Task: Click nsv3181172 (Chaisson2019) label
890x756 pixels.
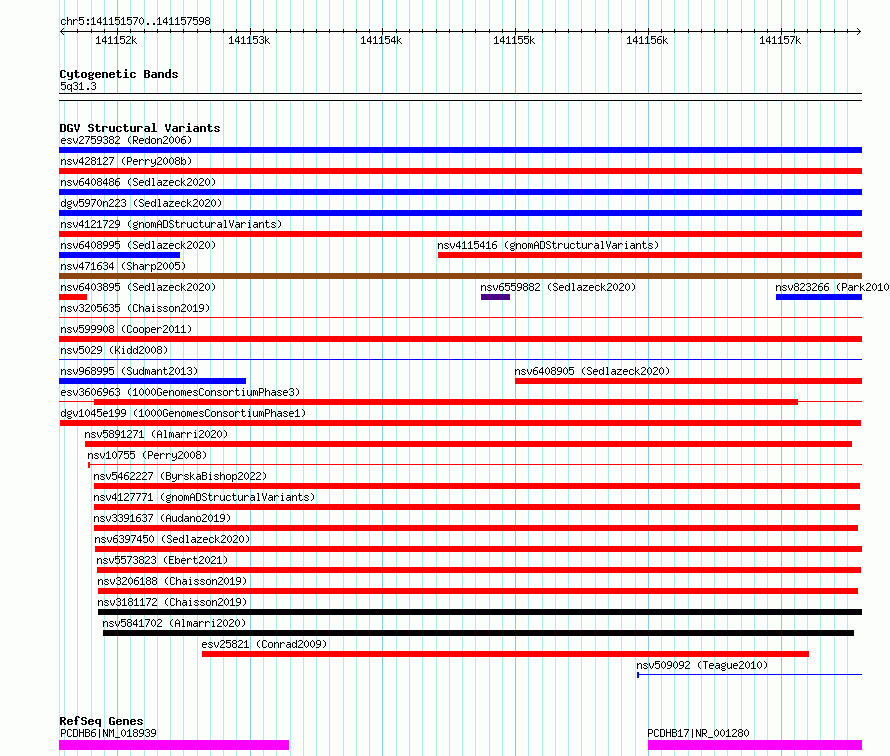Action: pos(172,602)
